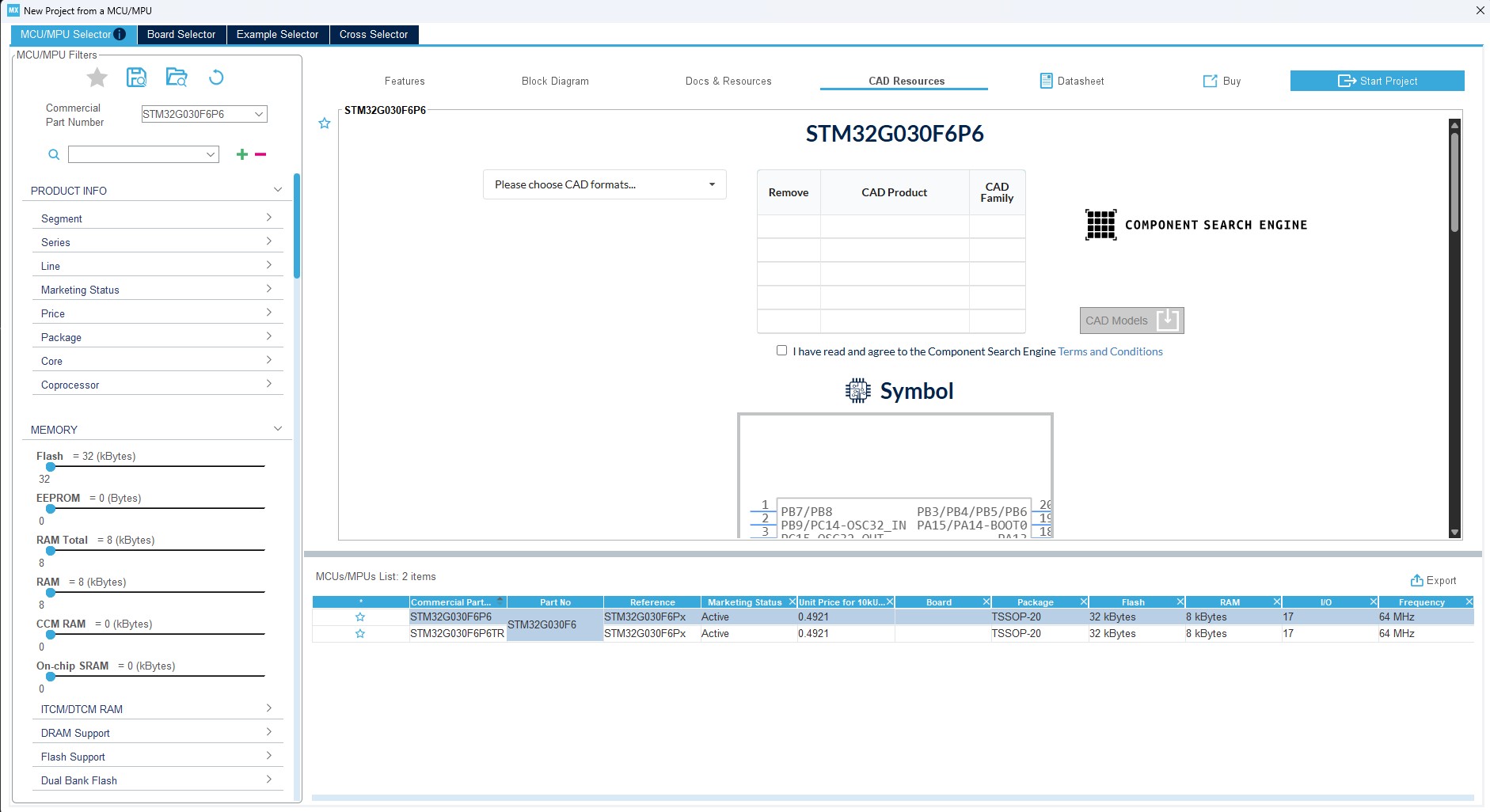Close the New Project window

point(1480,10)
